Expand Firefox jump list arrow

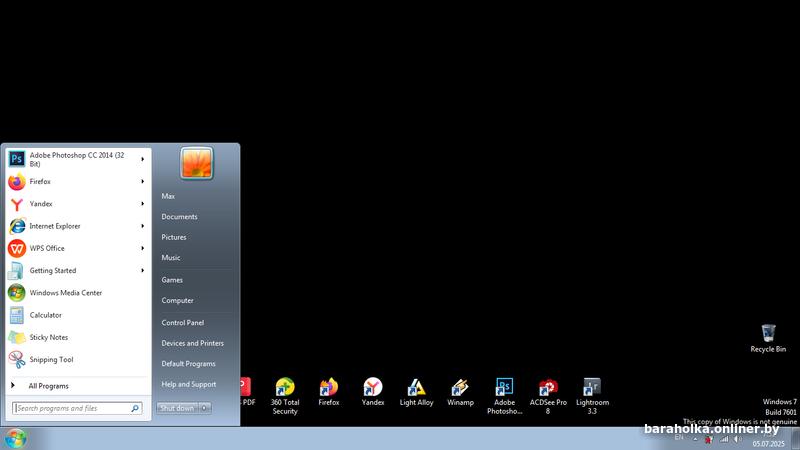142,182
